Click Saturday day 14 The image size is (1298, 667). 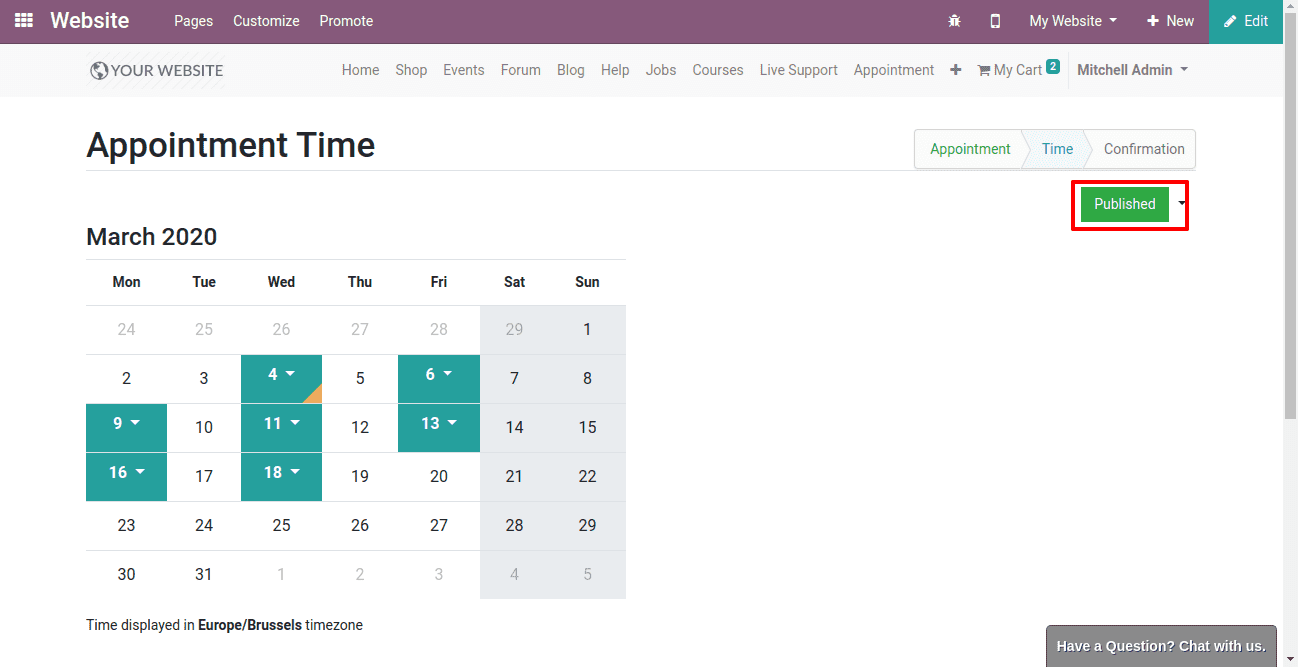click(x=514, y=428)
